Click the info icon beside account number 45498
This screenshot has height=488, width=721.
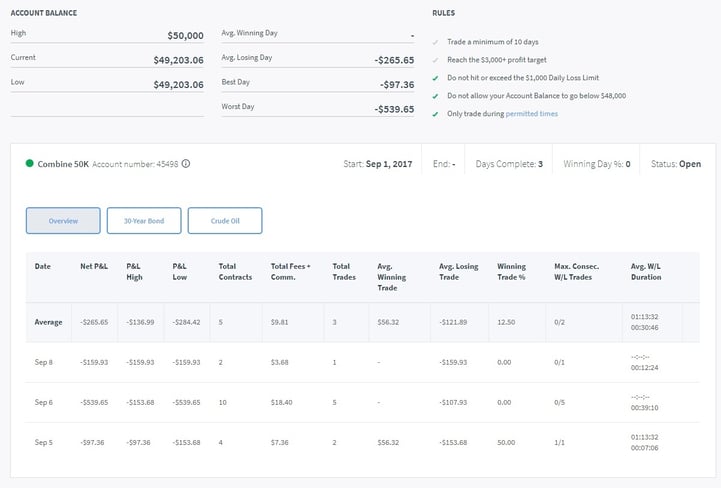coord(186,163)
